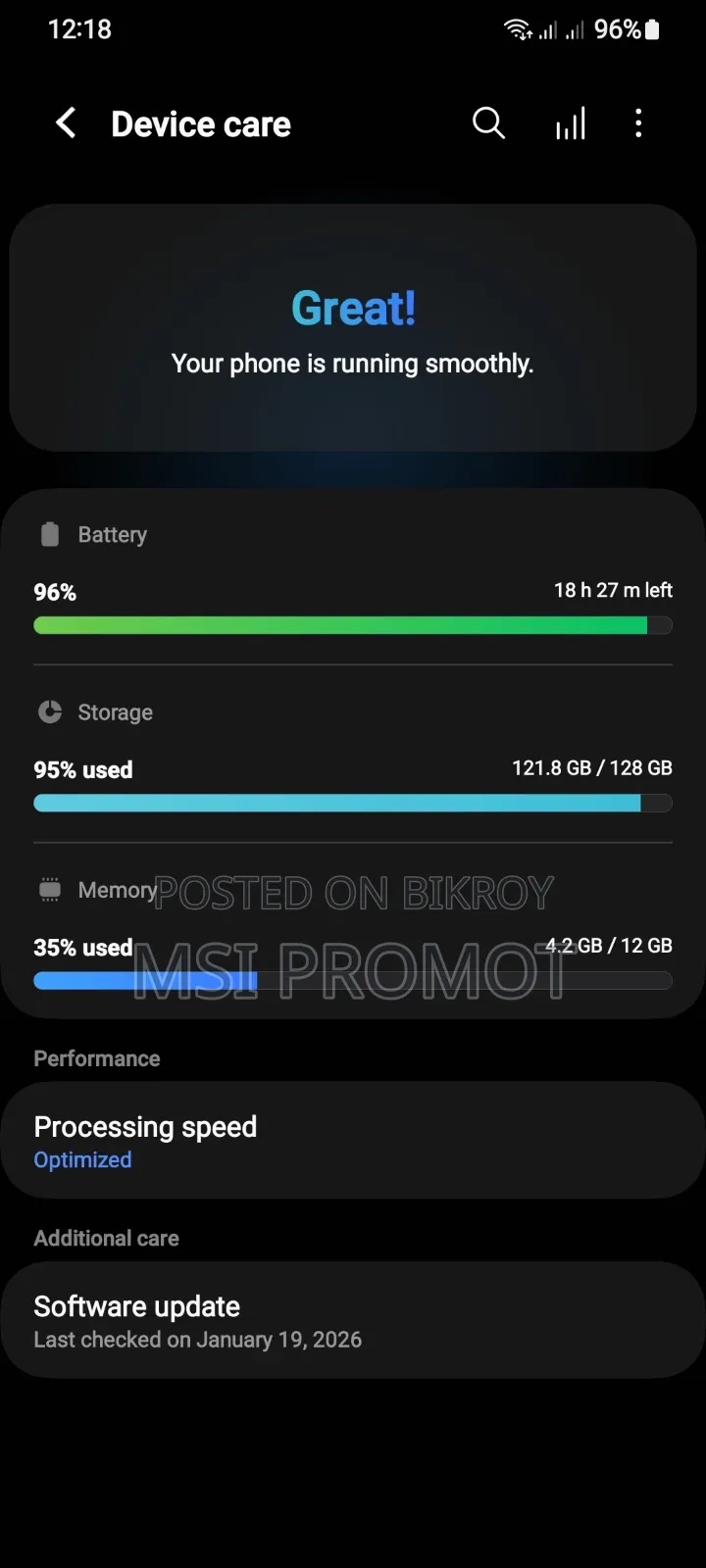706x1568 pixels.
Task: Tap the green battery level bar
Action: [x=353, y=625]
